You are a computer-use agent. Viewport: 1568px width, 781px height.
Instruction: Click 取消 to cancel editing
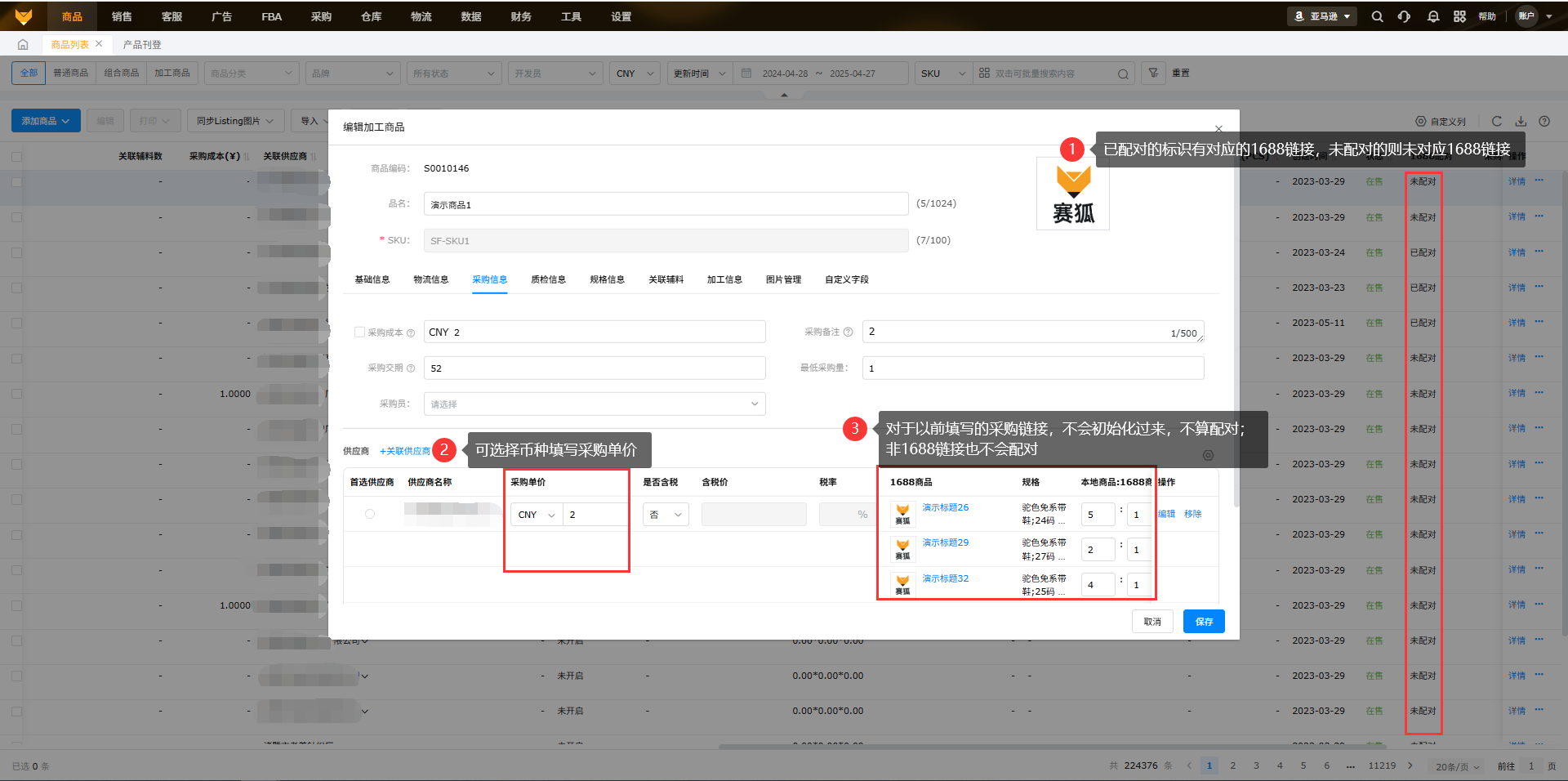(1152, 622)
